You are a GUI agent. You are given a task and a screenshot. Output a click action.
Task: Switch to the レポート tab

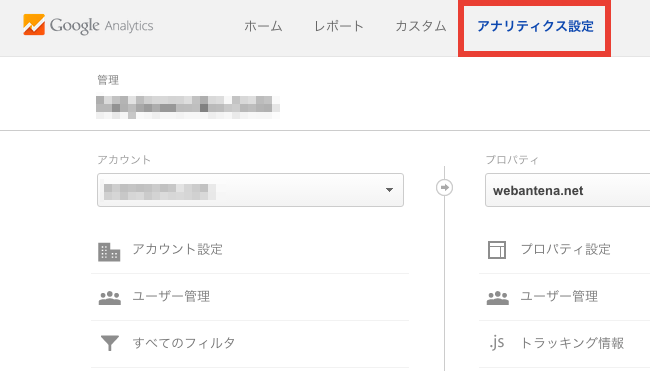(x=339, y=26)
